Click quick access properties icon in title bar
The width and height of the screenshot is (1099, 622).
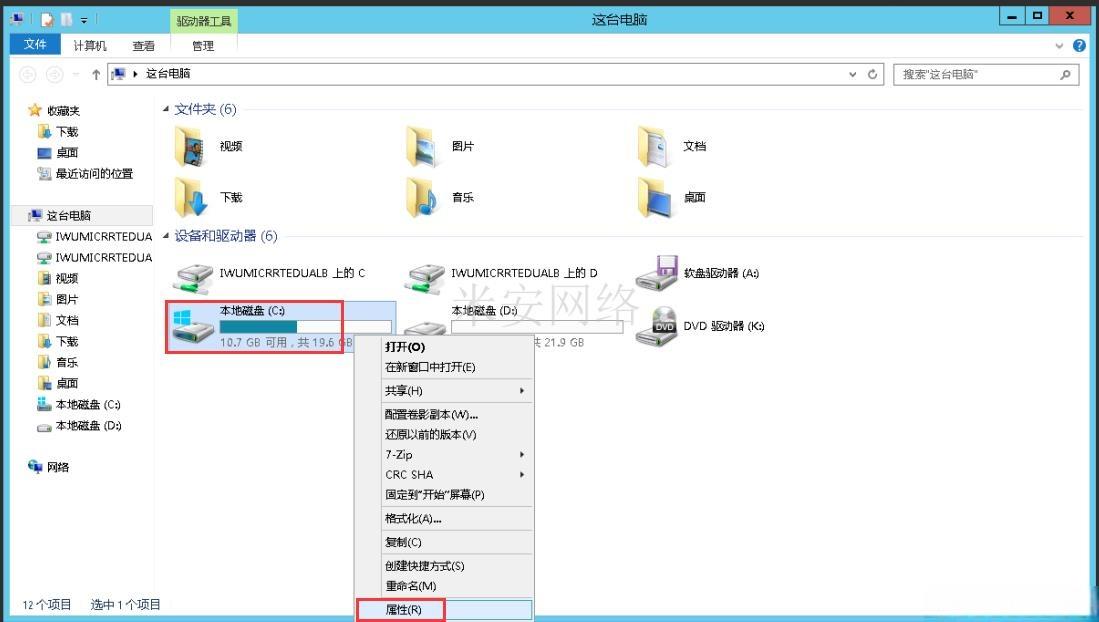pos(47,20)
